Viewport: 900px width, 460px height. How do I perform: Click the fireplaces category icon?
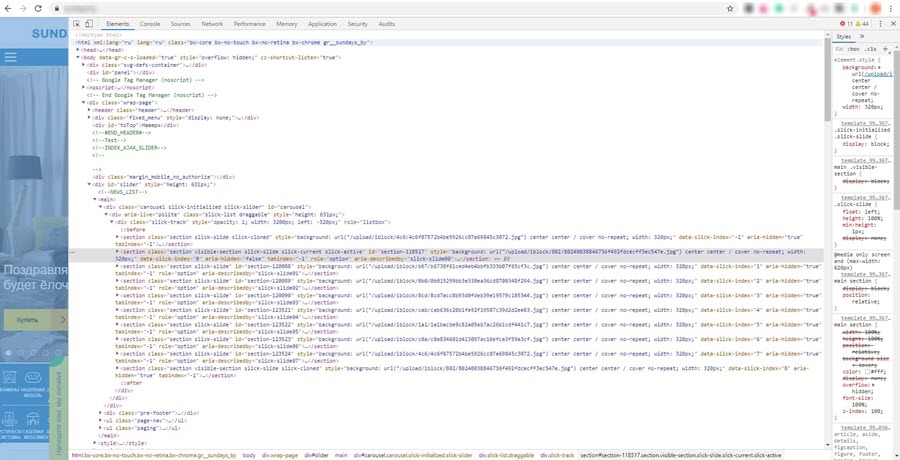coord(9,377)
